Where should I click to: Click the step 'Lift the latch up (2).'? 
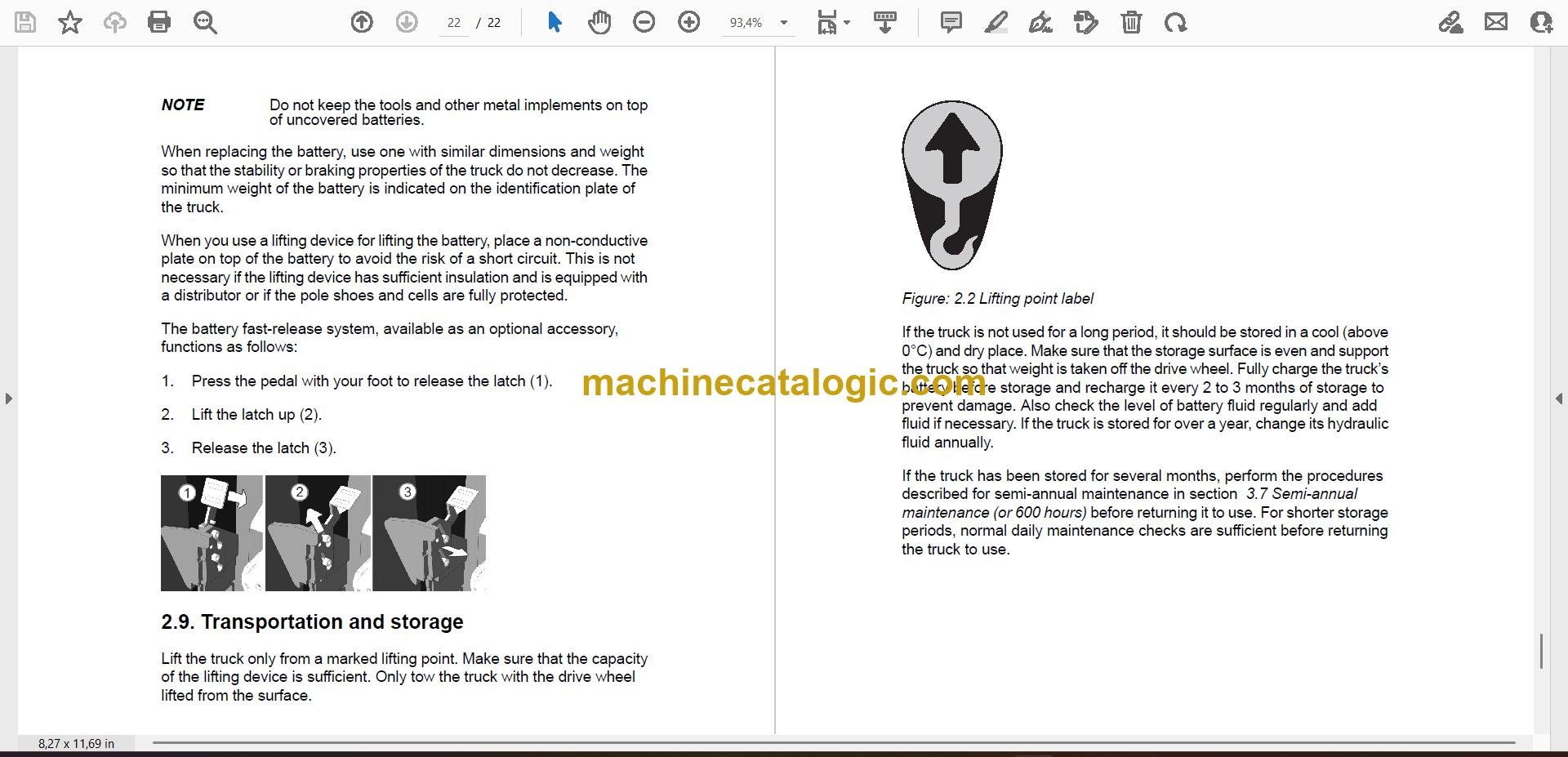256,414
